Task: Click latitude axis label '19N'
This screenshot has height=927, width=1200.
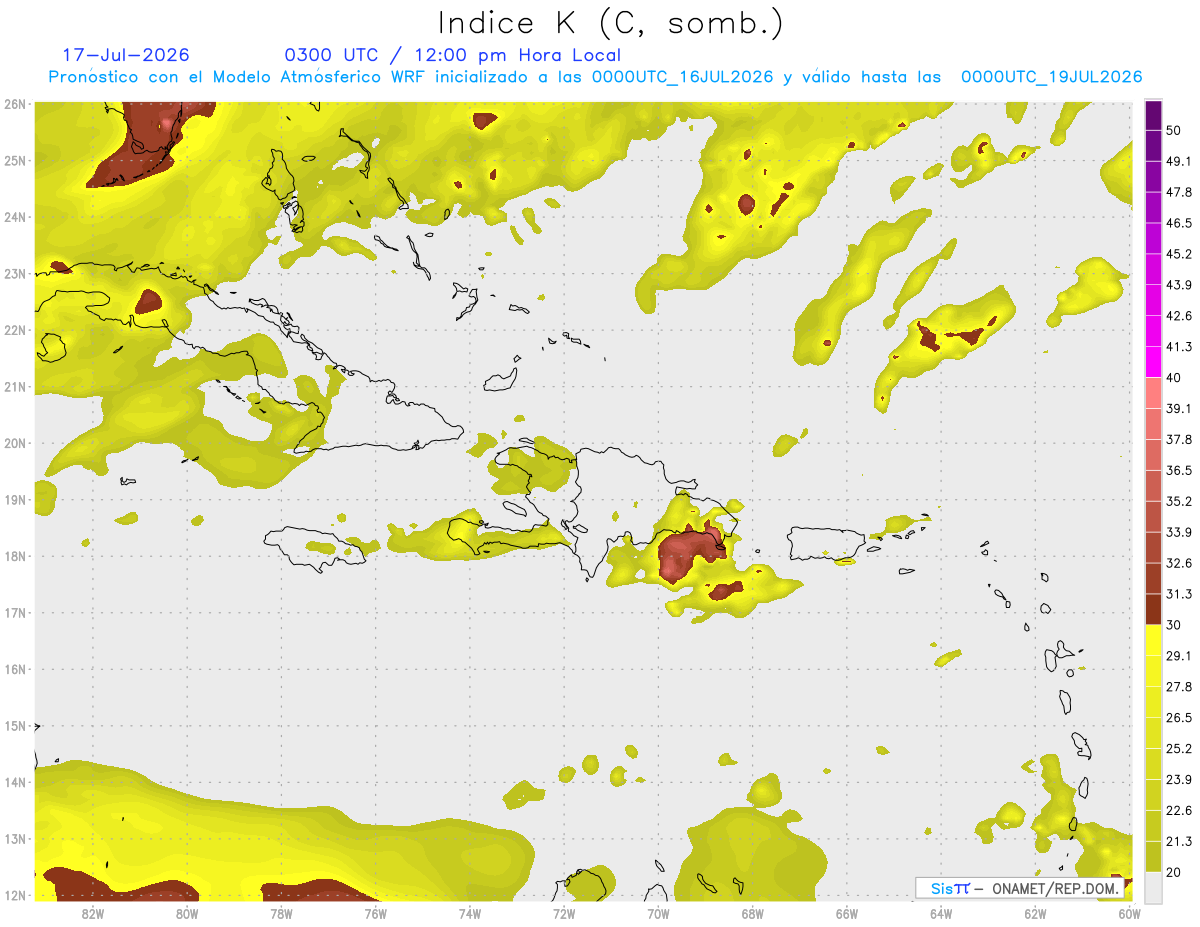Action: (15, 499)
